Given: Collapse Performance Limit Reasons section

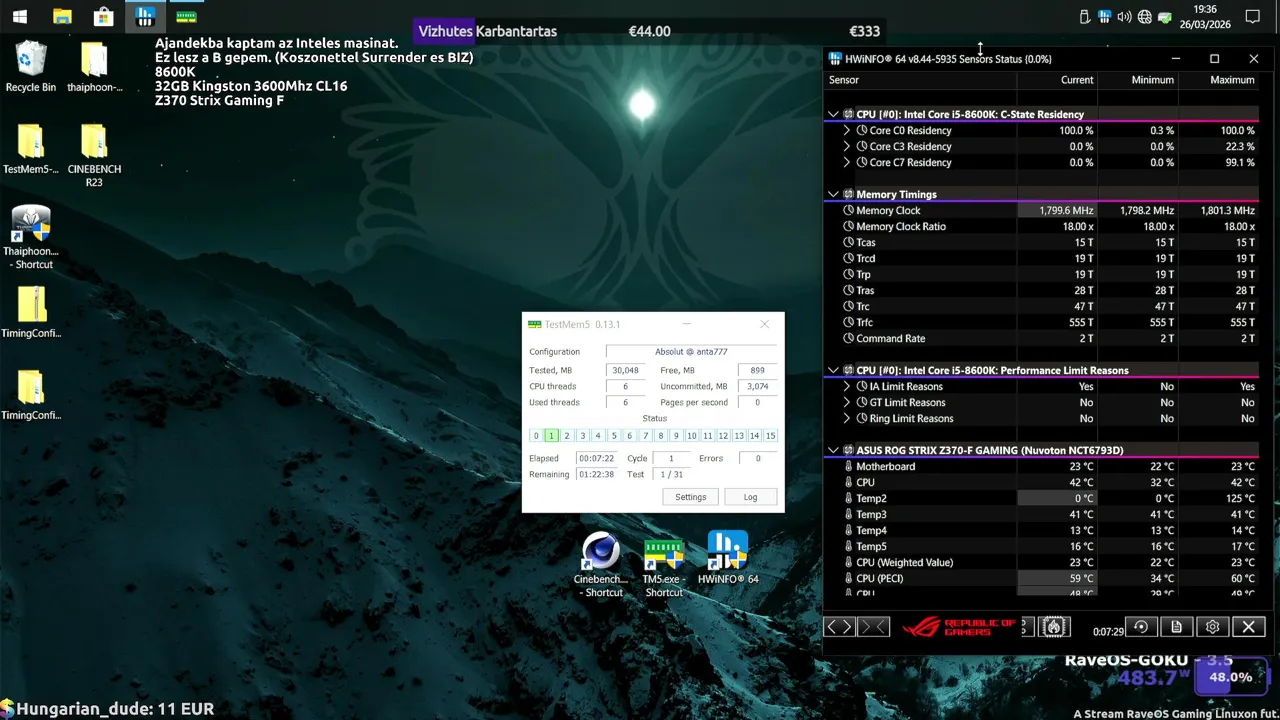Looking at the screenshot, I should pos(833,370).
